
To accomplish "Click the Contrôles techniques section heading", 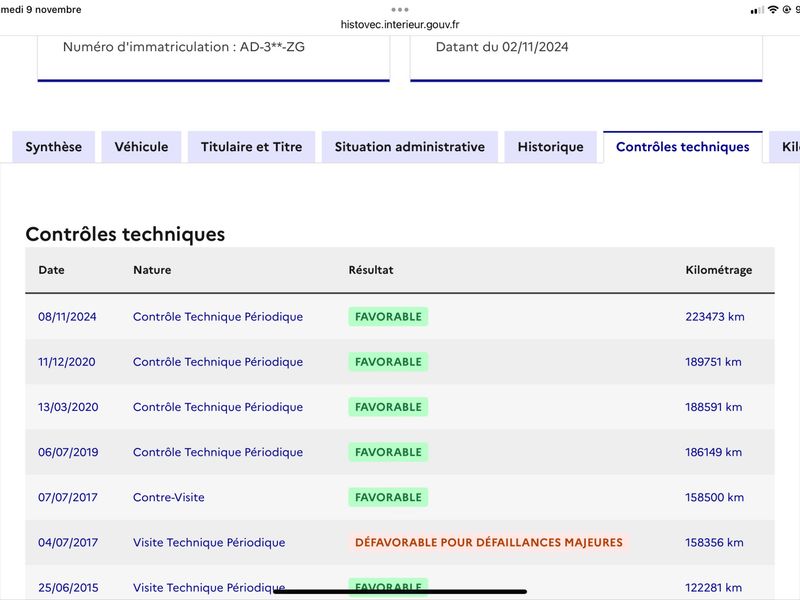I will coord(125,234).
